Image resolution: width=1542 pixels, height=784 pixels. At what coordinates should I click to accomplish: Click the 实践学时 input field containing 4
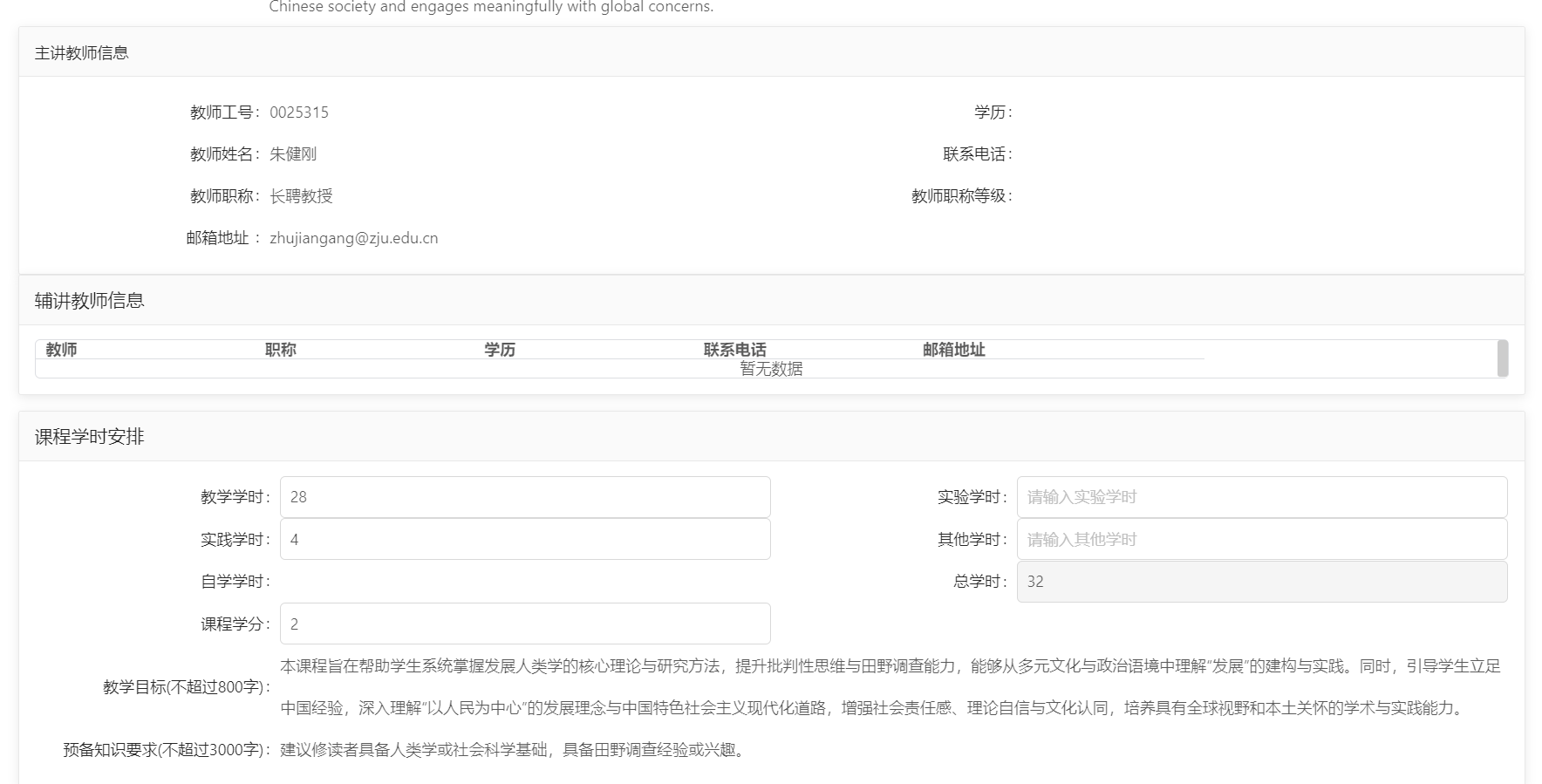click(524, 540)
